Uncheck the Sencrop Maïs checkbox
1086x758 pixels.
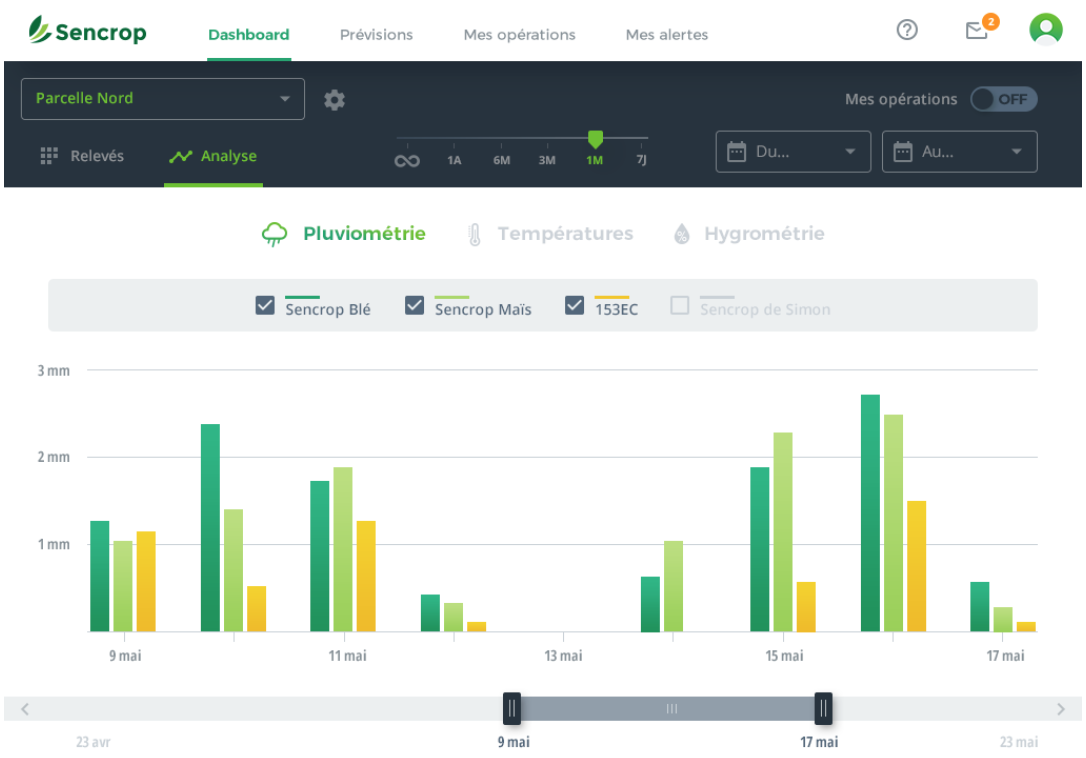pyautogui.click(x=414, y=306)
